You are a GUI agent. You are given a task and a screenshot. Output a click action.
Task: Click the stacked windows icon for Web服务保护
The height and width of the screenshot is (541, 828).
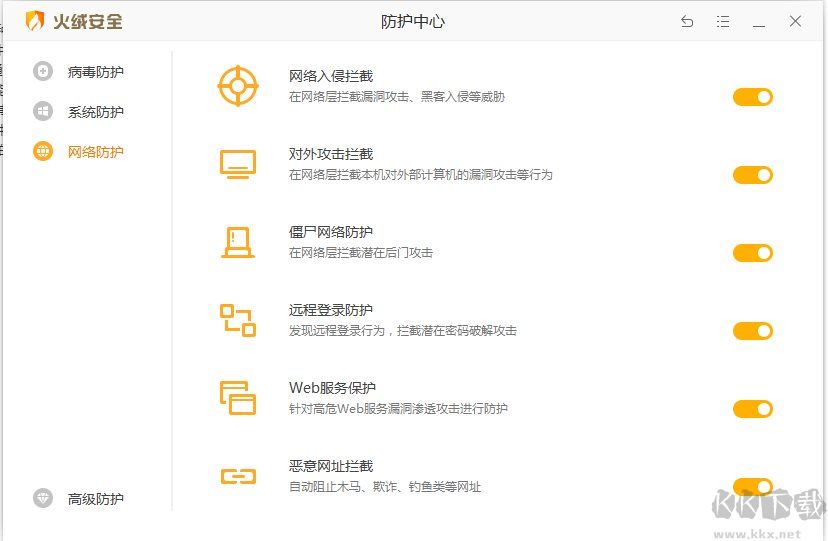coord(238,398)
